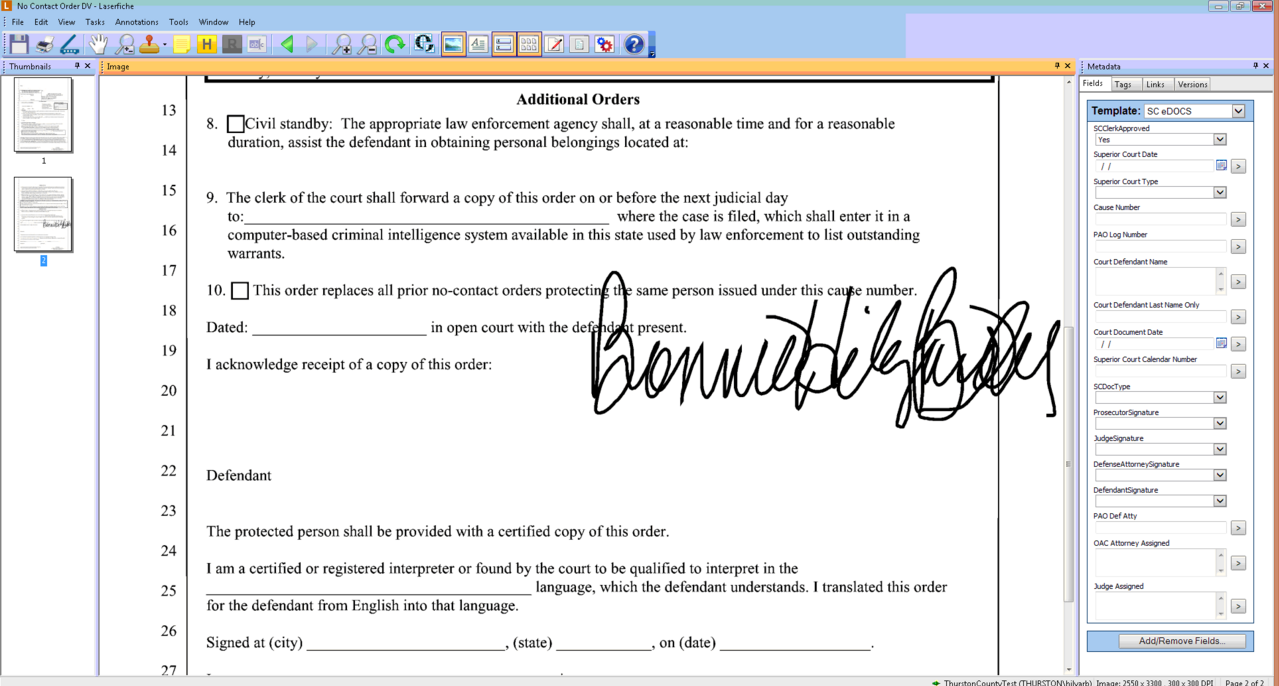This screenshot has height=686, width=1279.
Task: Open the SCDocType dropdown
Action: click(x=1219, y=398)
